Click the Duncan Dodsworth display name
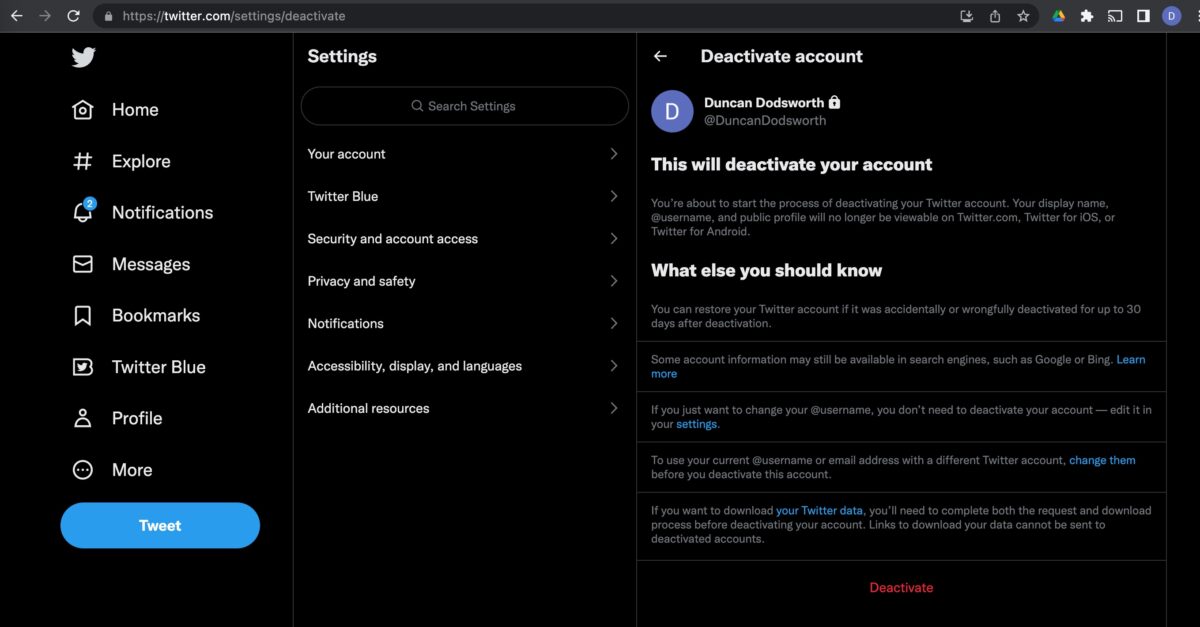 click(x=764, y=102)
